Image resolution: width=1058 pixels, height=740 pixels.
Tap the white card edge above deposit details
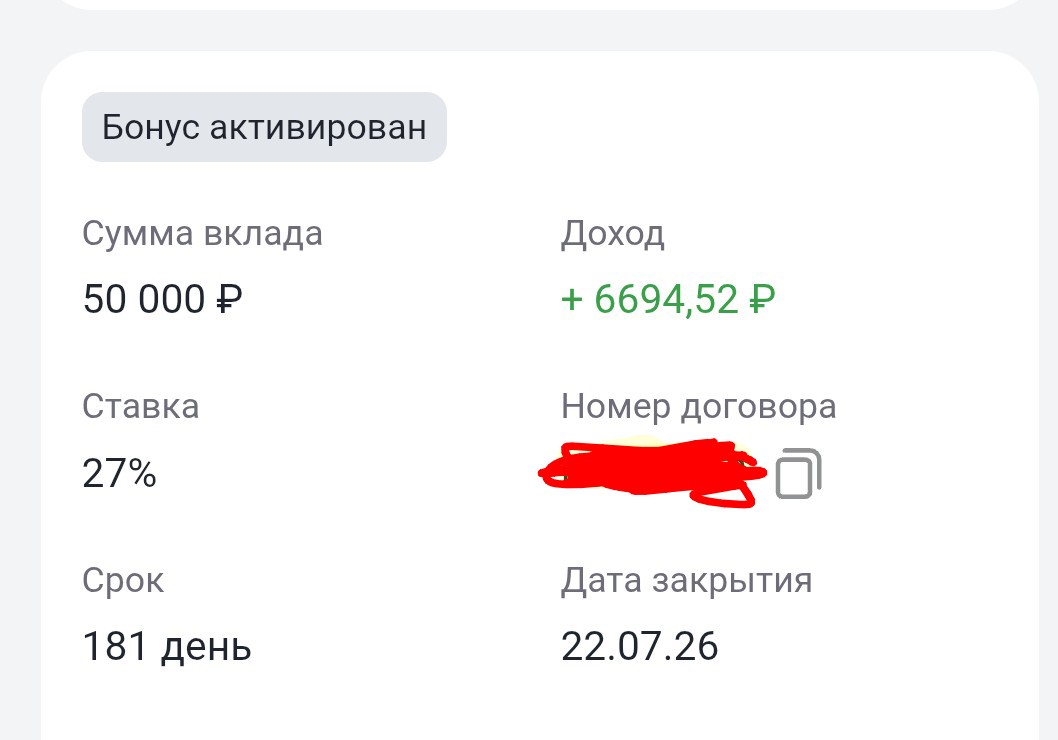click(x=540, y=70)
